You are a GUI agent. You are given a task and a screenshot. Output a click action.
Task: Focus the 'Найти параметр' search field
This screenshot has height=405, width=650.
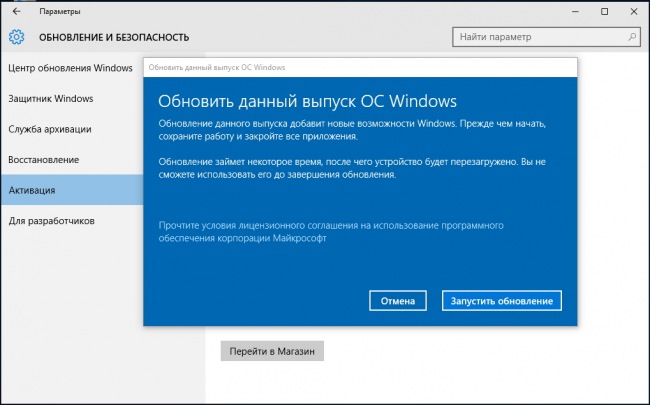click(546, 37)
